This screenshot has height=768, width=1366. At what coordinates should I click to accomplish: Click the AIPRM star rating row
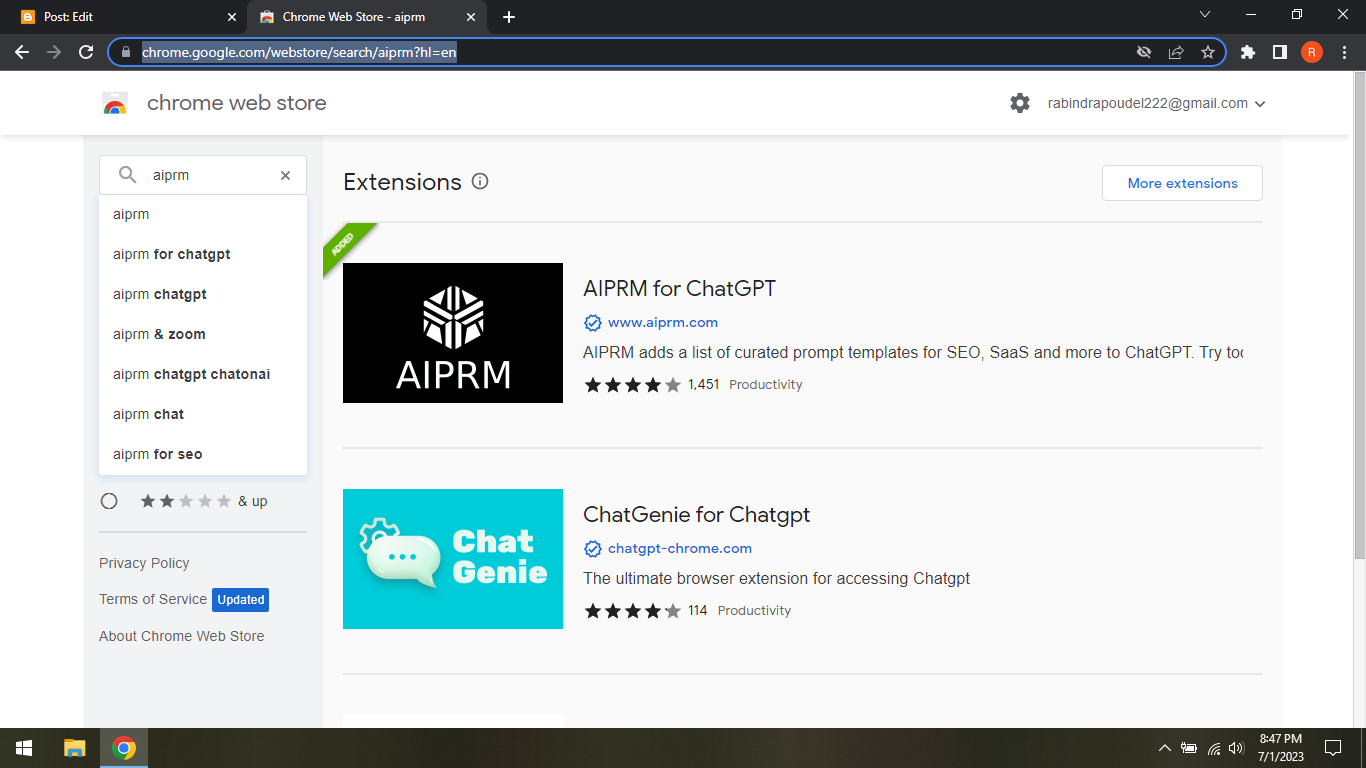tap(633, 385)
